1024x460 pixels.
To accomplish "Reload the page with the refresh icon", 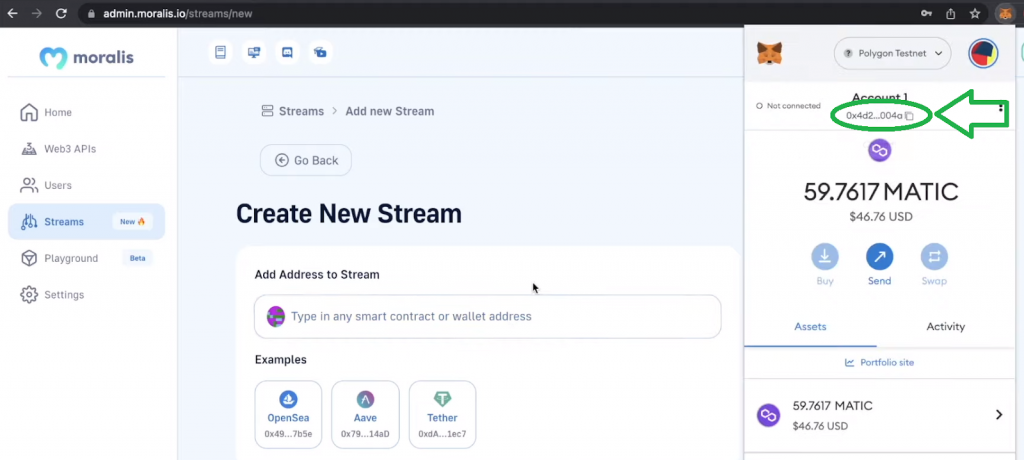I will click(61, 13).
